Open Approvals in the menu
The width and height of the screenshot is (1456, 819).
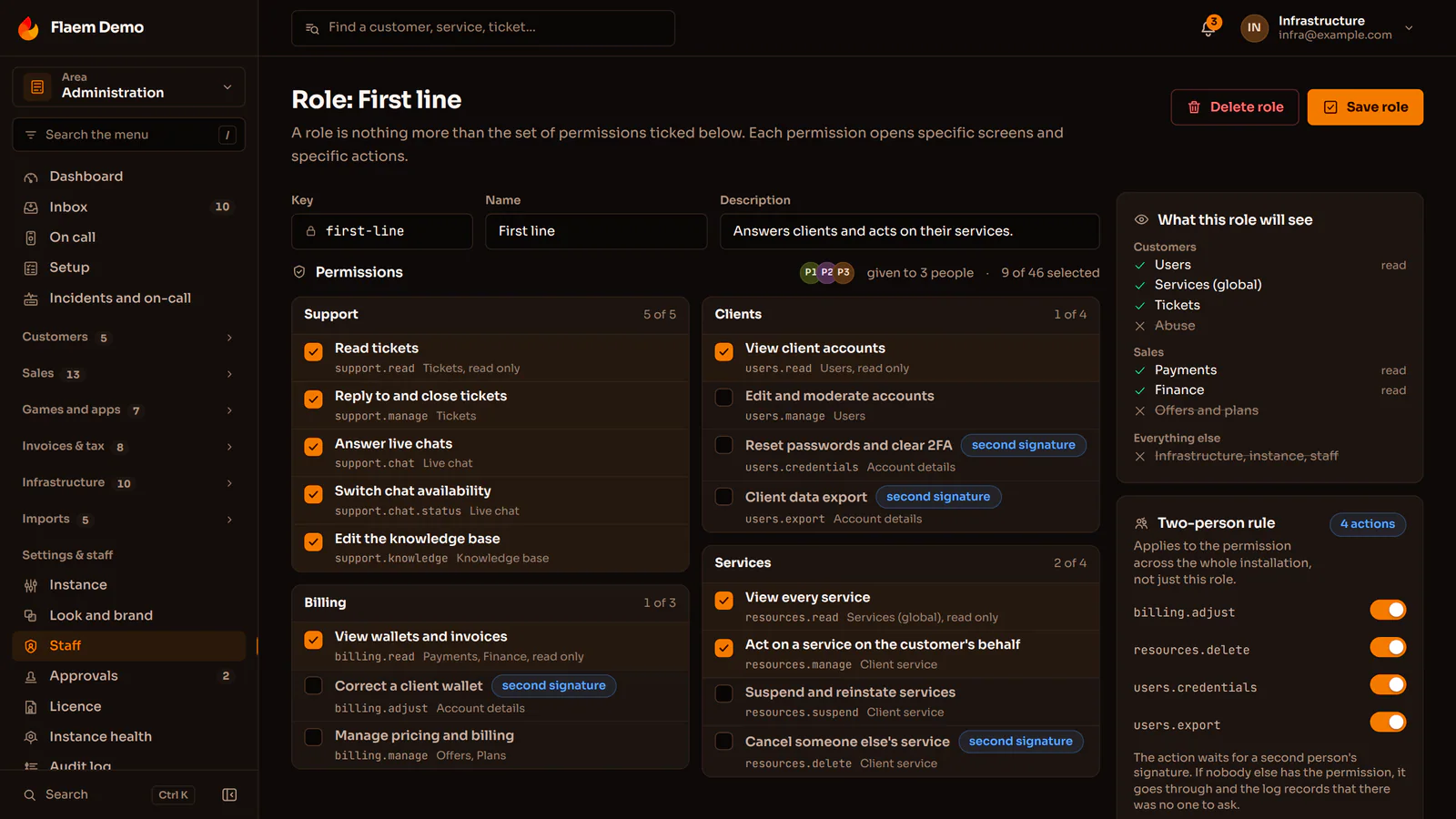click(x=128, y=676)
